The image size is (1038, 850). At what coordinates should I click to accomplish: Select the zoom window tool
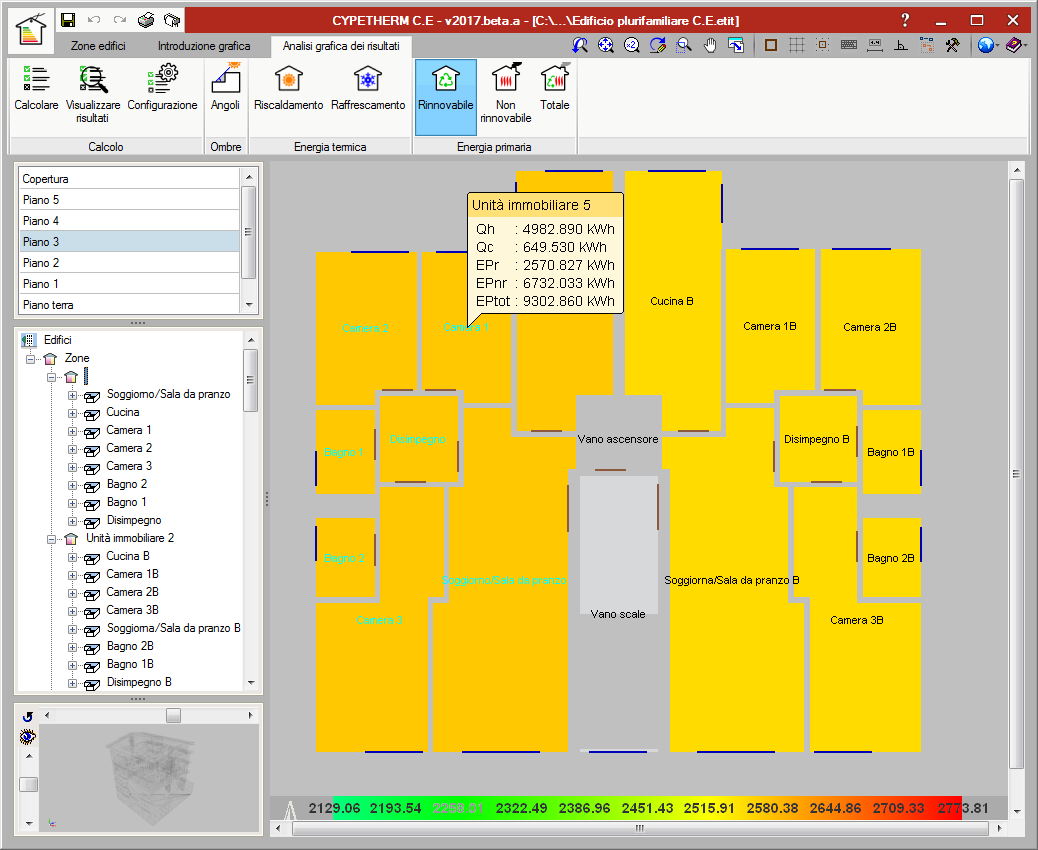(684, 45)
